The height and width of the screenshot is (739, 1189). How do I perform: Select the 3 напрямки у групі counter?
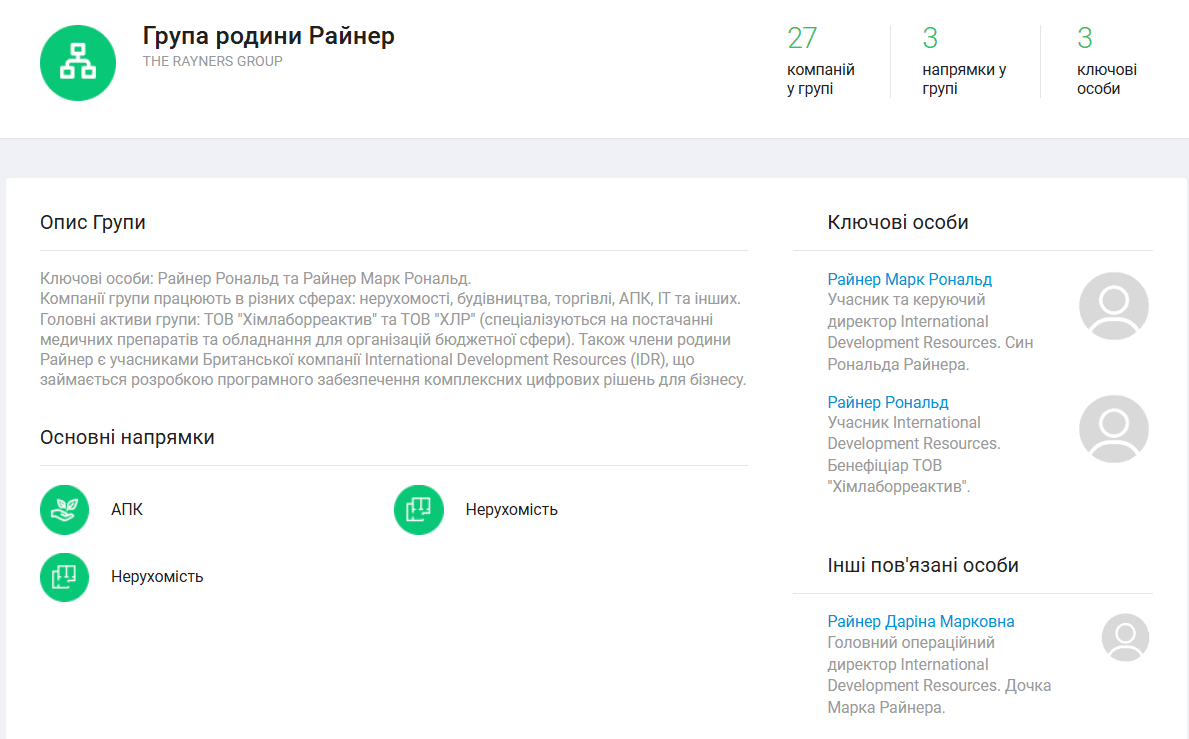(x=963, y=62)
